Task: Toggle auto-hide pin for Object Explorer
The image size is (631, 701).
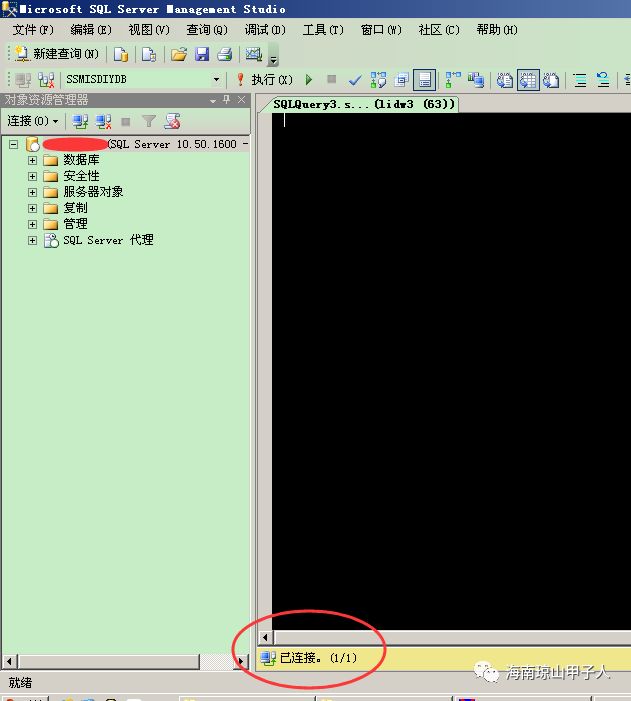Action: click(227, 100)
